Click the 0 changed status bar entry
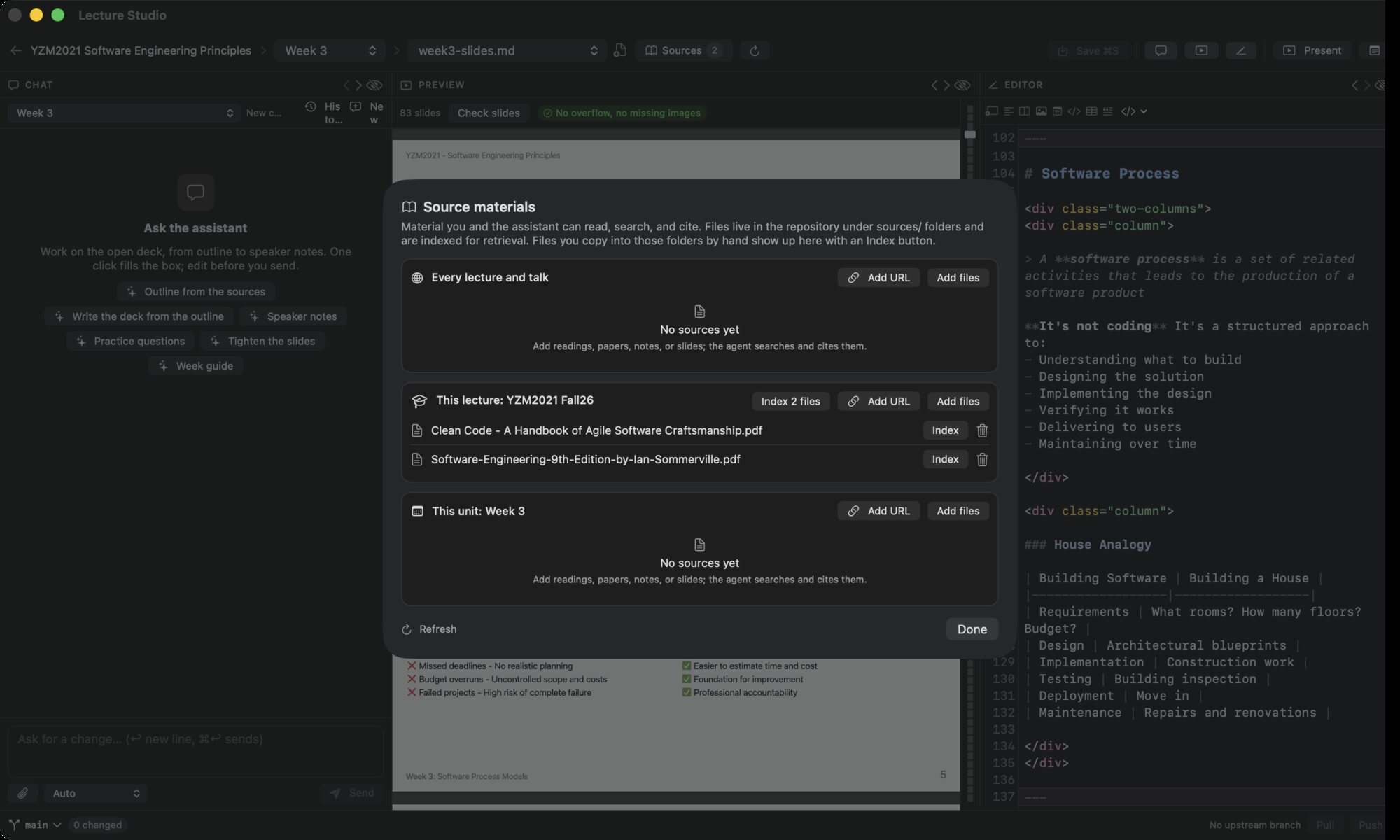Image resolution: width=1400 pixels, height=840 pixels. pos(98,825)
